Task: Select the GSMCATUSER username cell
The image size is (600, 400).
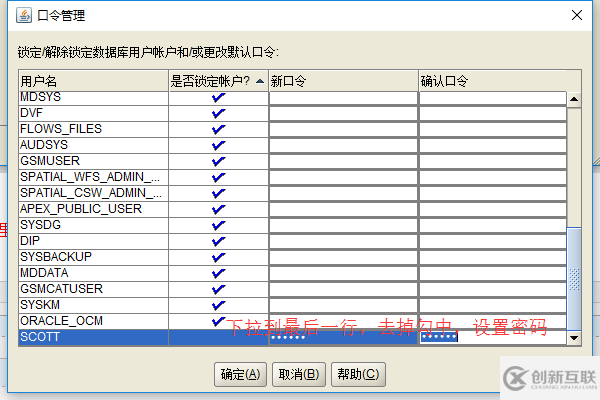Action: 93,289
